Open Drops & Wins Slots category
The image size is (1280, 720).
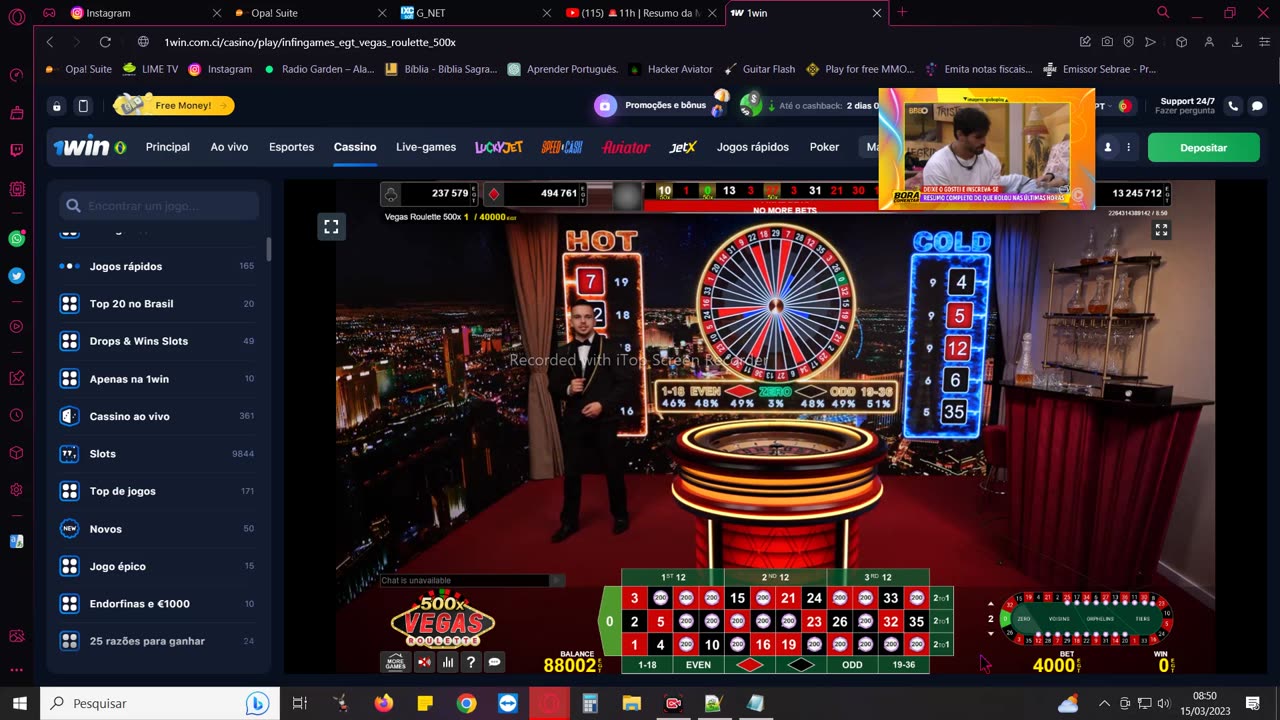157,341
